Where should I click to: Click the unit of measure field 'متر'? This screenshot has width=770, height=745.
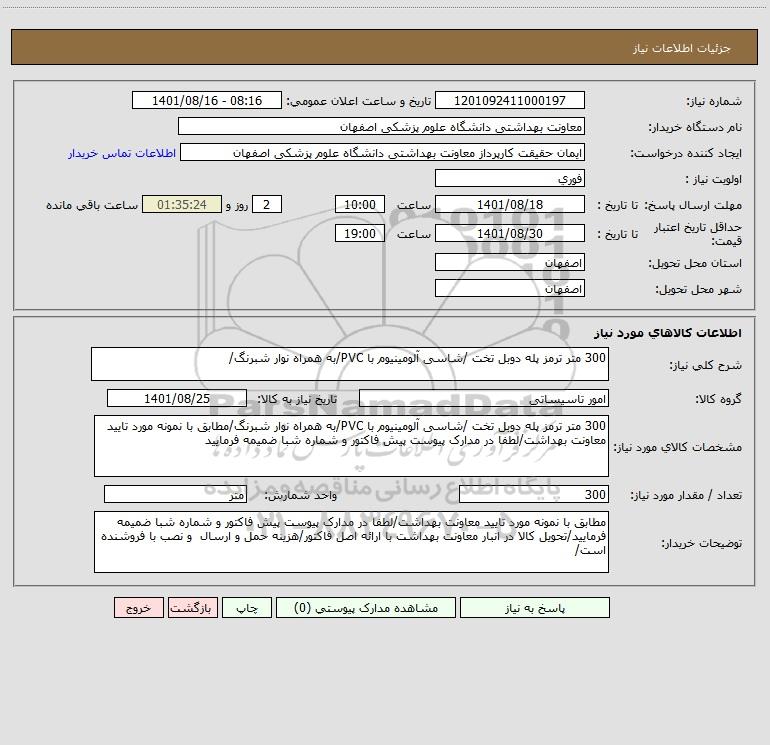[x=175, y=495]
